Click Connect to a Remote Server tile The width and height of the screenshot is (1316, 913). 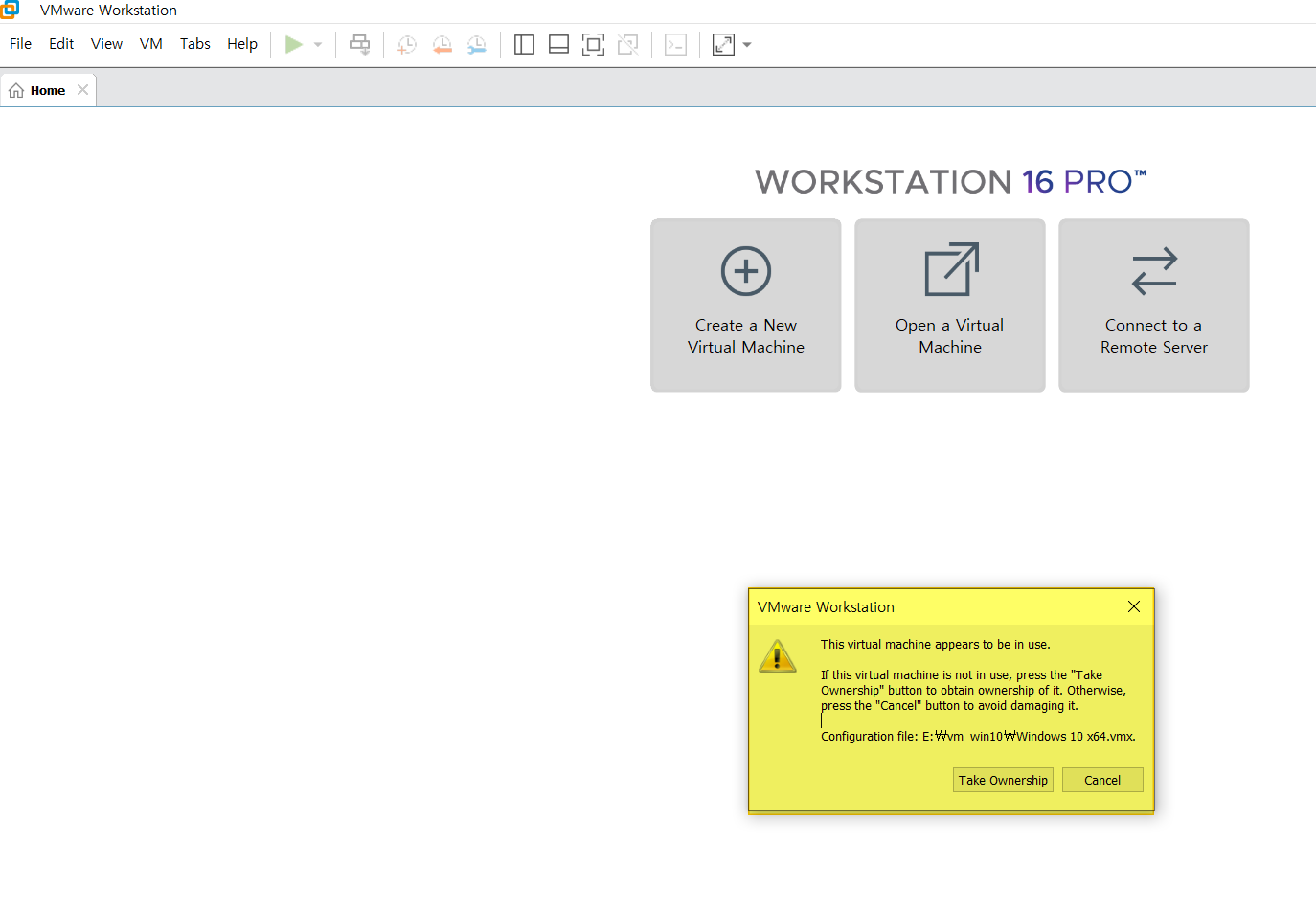coord(1154,306)
